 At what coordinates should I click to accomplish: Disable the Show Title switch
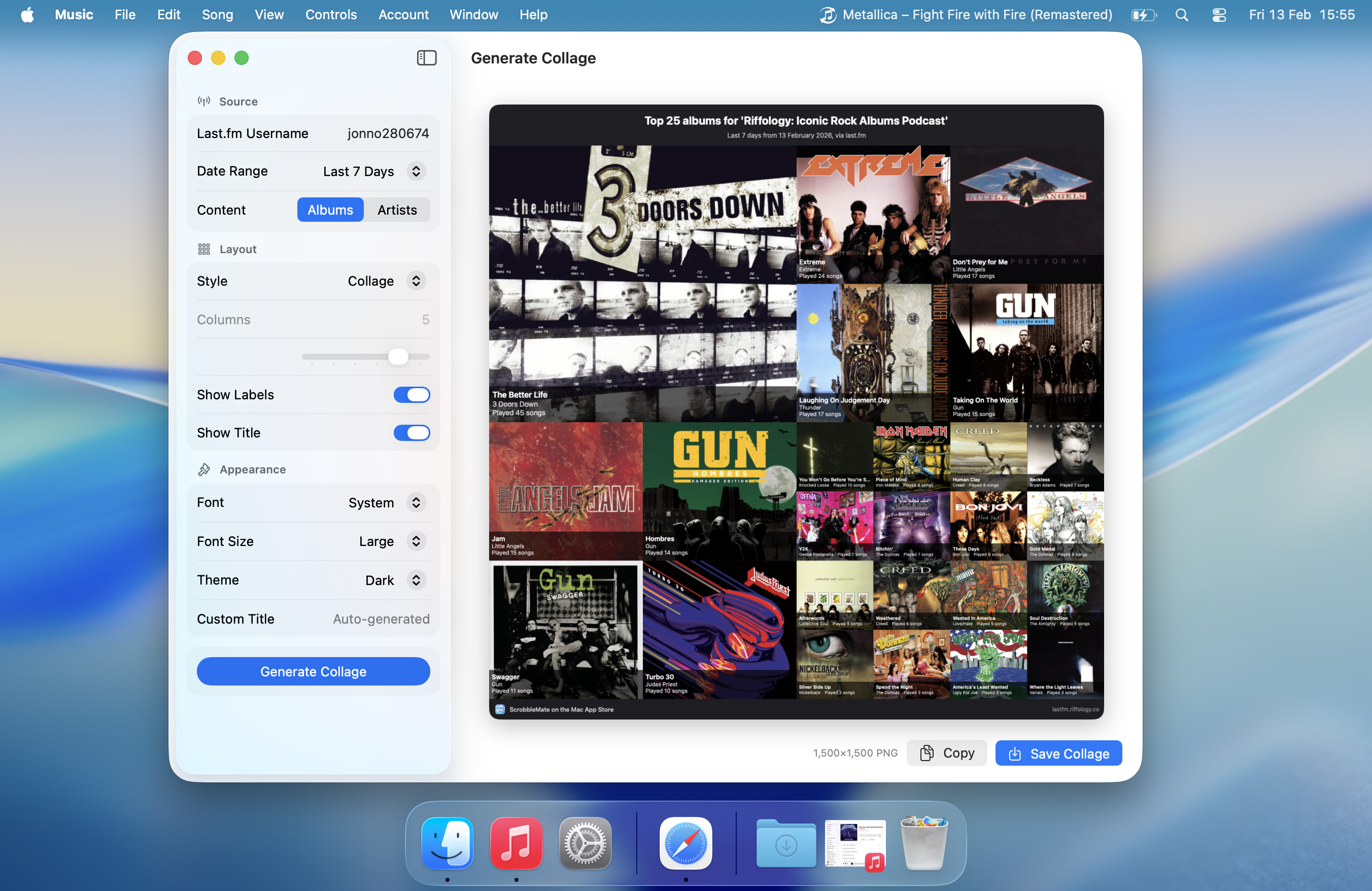pyautogui.click(x=411, y=433)
